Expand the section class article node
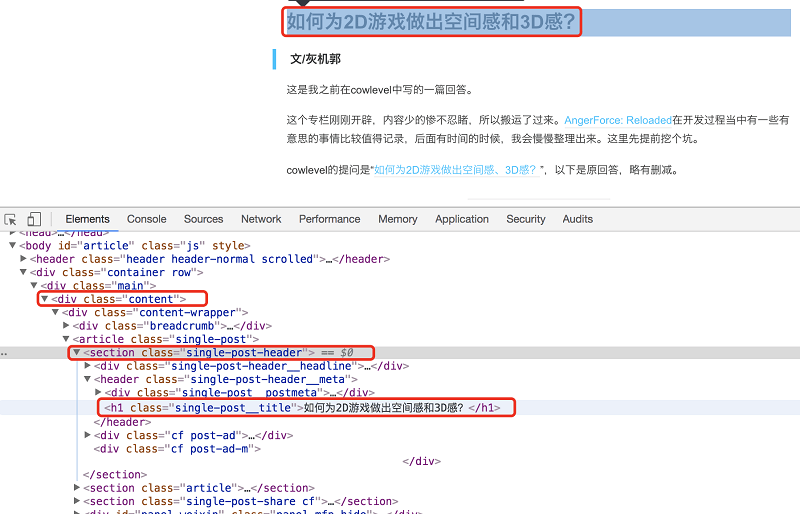This screenshot has height=514, width=800. pyautogui.click(x=77, y=488)
